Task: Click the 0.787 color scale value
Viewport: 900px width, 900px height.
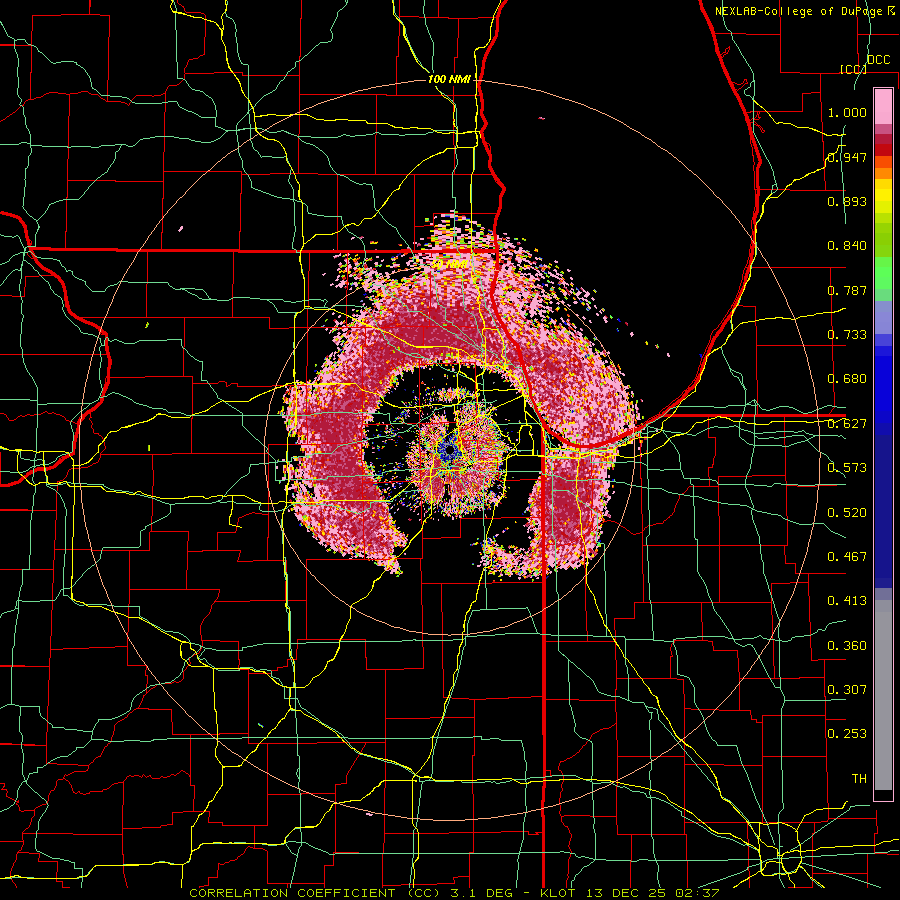Action: coord(847,290)
